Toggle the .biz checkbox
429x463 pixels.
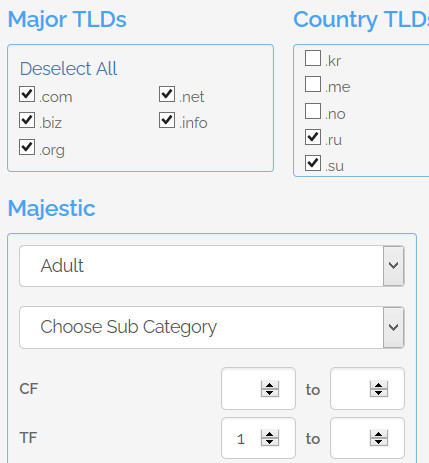click(x=27, y=120)
